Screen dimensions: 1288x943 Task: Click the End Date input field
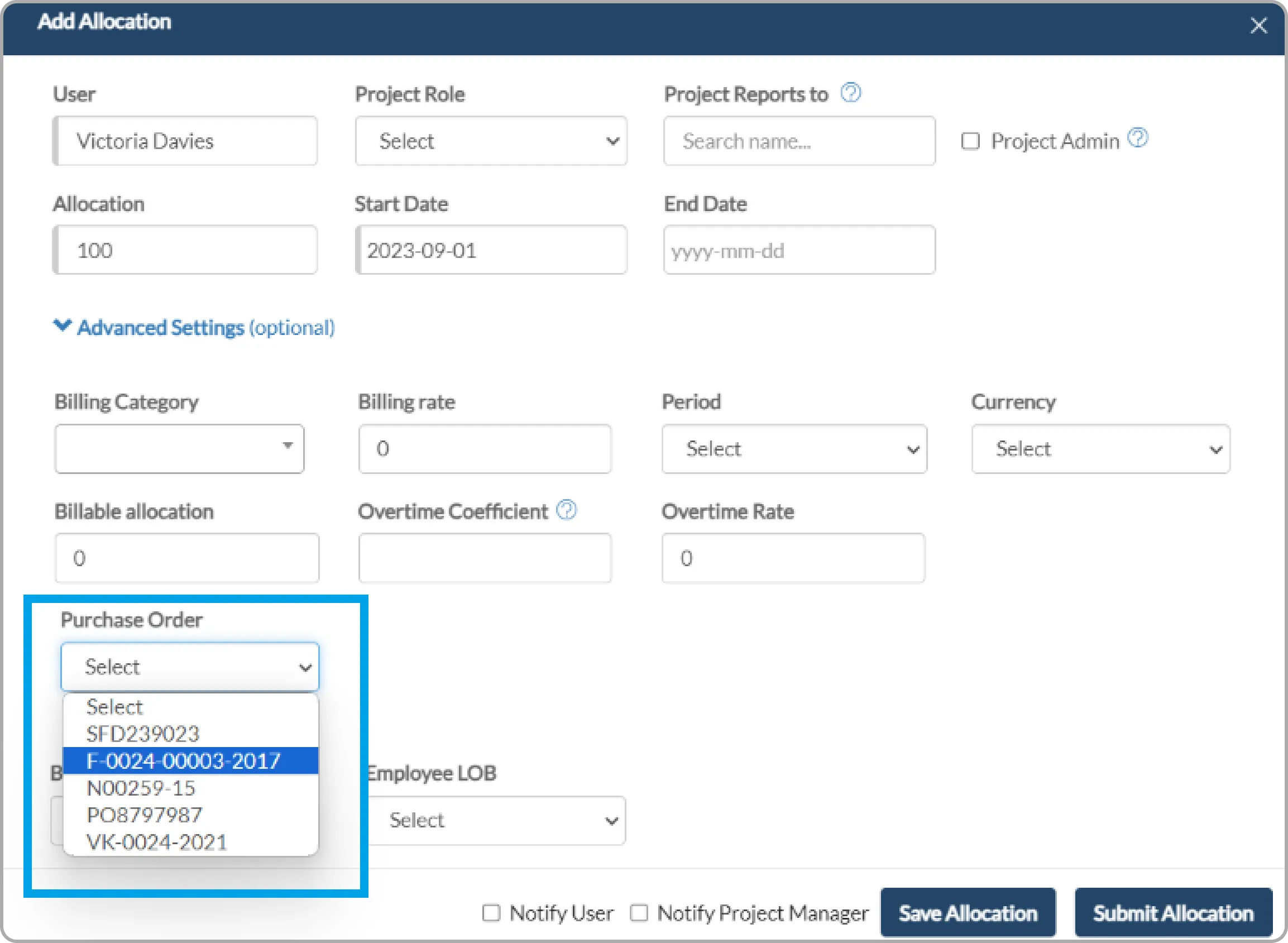(799, 250)
